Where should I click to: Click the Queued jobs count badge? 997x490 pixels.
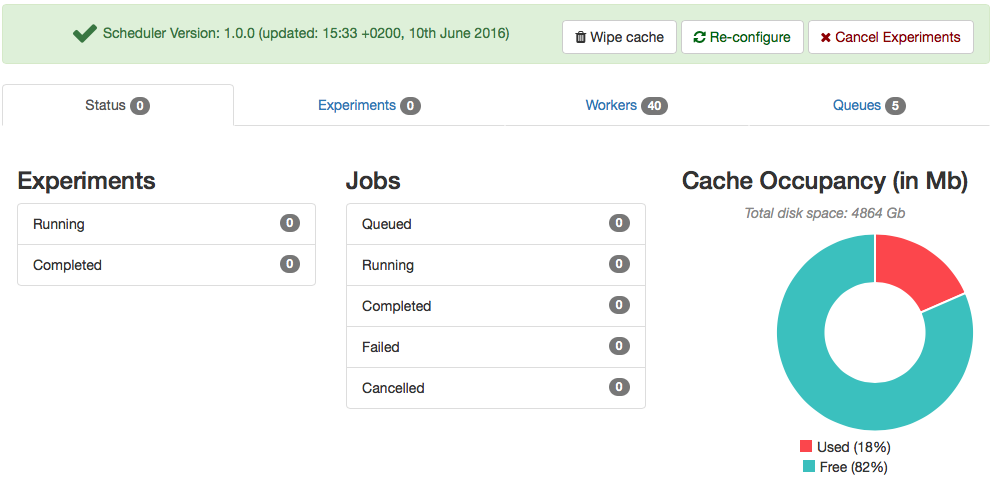click(x=619, y=223)
